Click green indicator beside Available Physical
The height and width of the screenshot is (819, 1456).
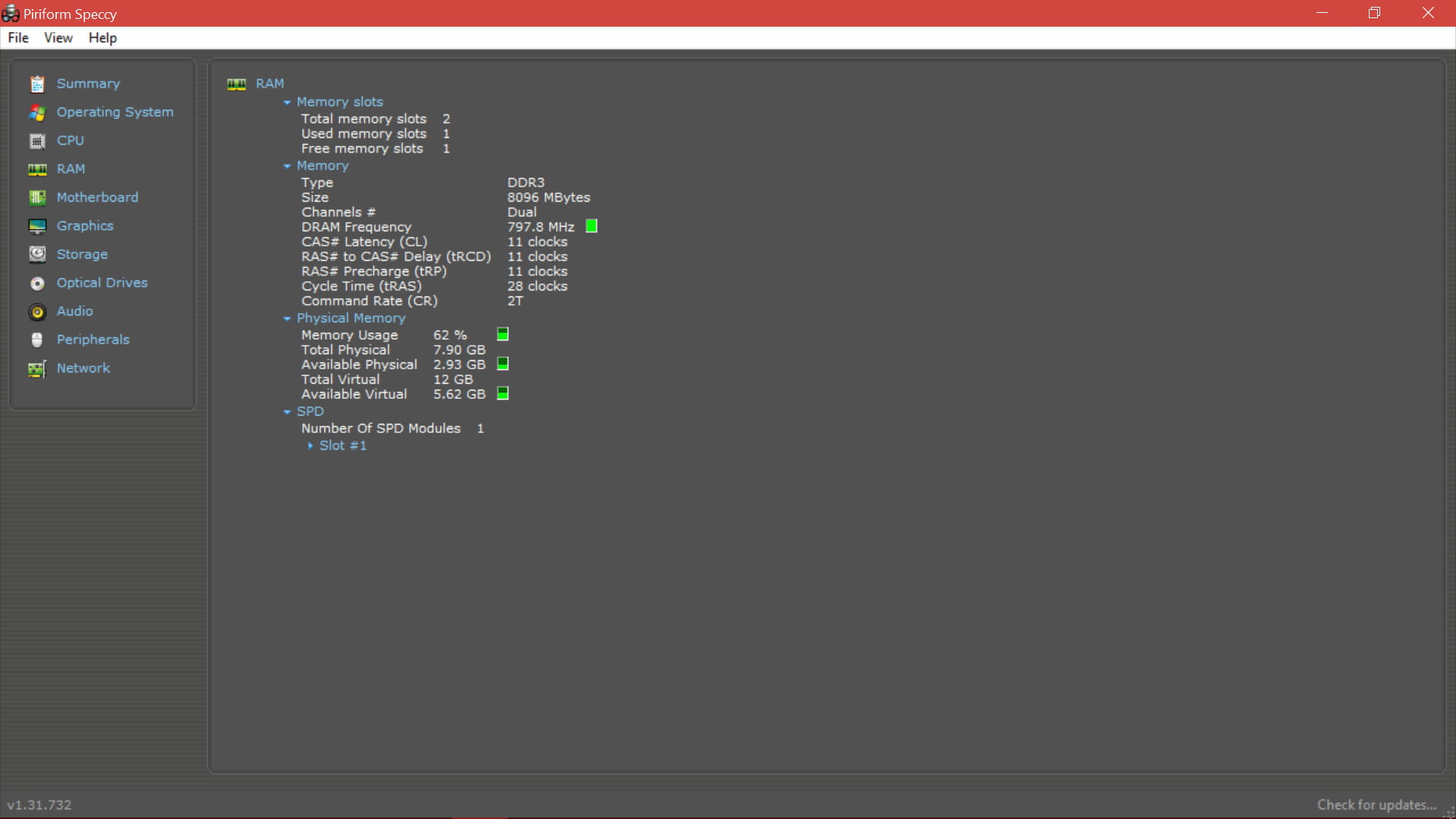503,364
